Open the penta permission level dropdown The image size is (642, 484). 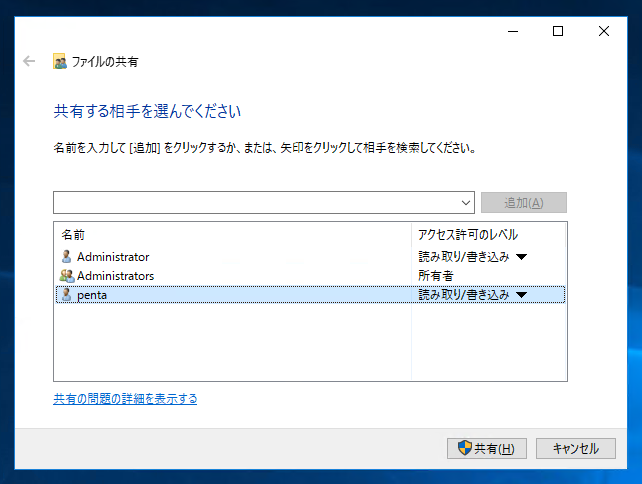coord(521,295)
